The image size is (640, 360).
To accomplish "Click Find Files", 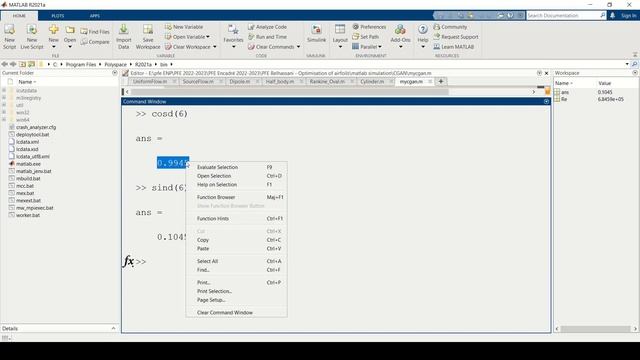I will coord(95,31).
